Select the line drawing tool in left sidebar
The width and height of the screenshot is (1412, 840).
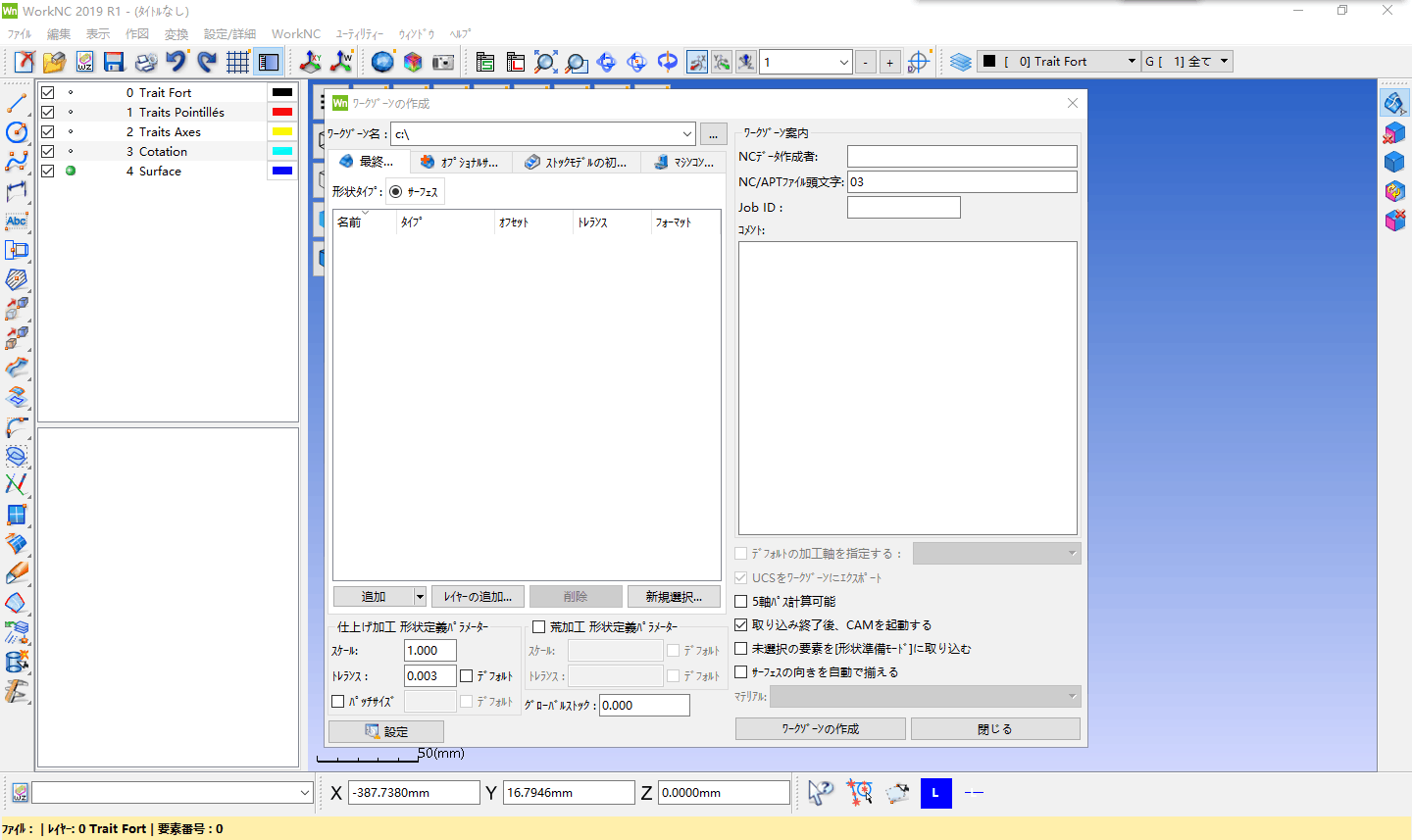point(17,102)
